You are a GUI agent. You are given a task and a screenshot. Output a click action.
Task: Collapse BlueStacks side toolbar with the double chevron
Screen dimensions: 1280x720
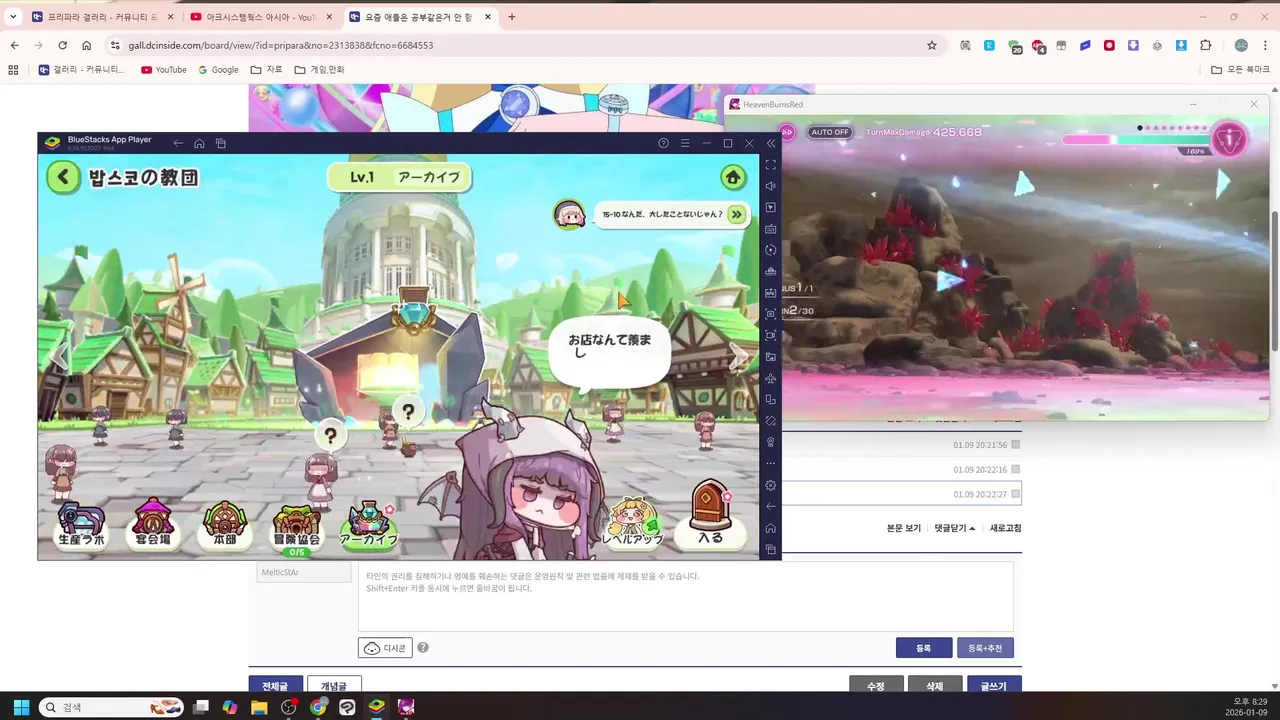pos(771,143)
